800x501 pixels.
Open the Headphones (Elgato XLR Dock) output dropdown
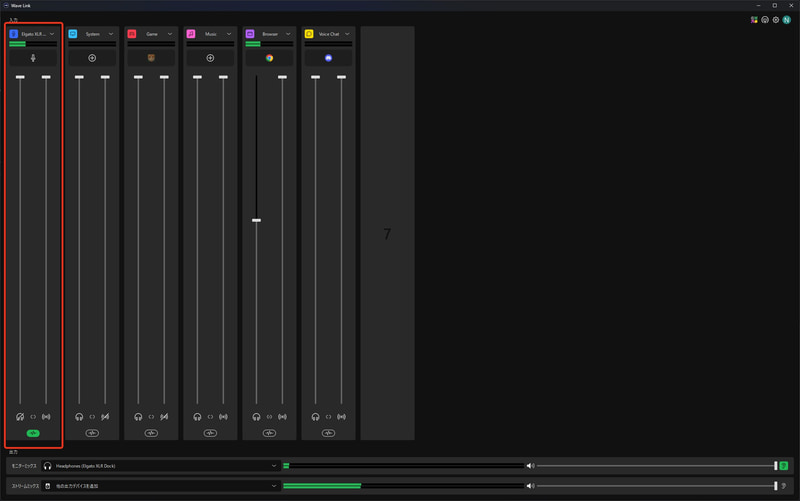tap(160, 466)
